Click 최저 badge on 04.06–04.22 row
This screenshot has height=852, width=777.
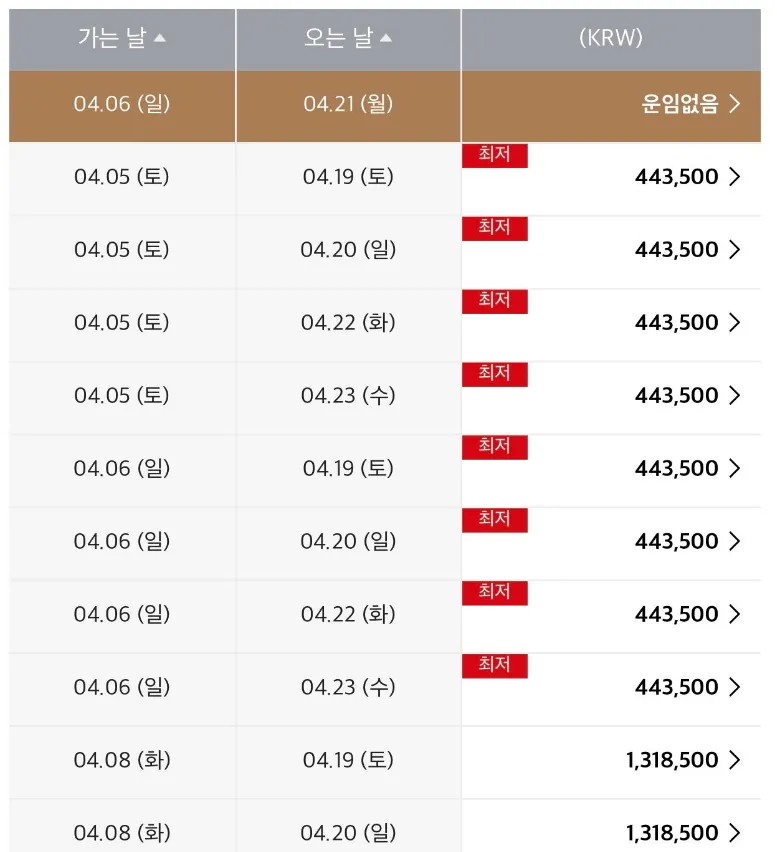click(494, 593)
